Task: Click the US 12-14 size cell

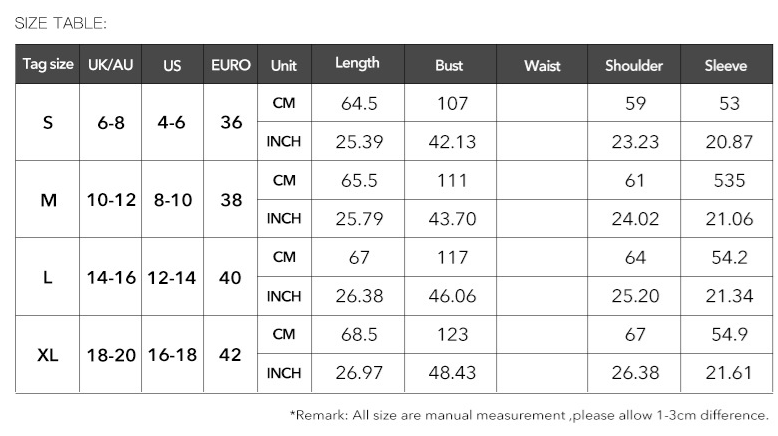Action: point(173,277)
